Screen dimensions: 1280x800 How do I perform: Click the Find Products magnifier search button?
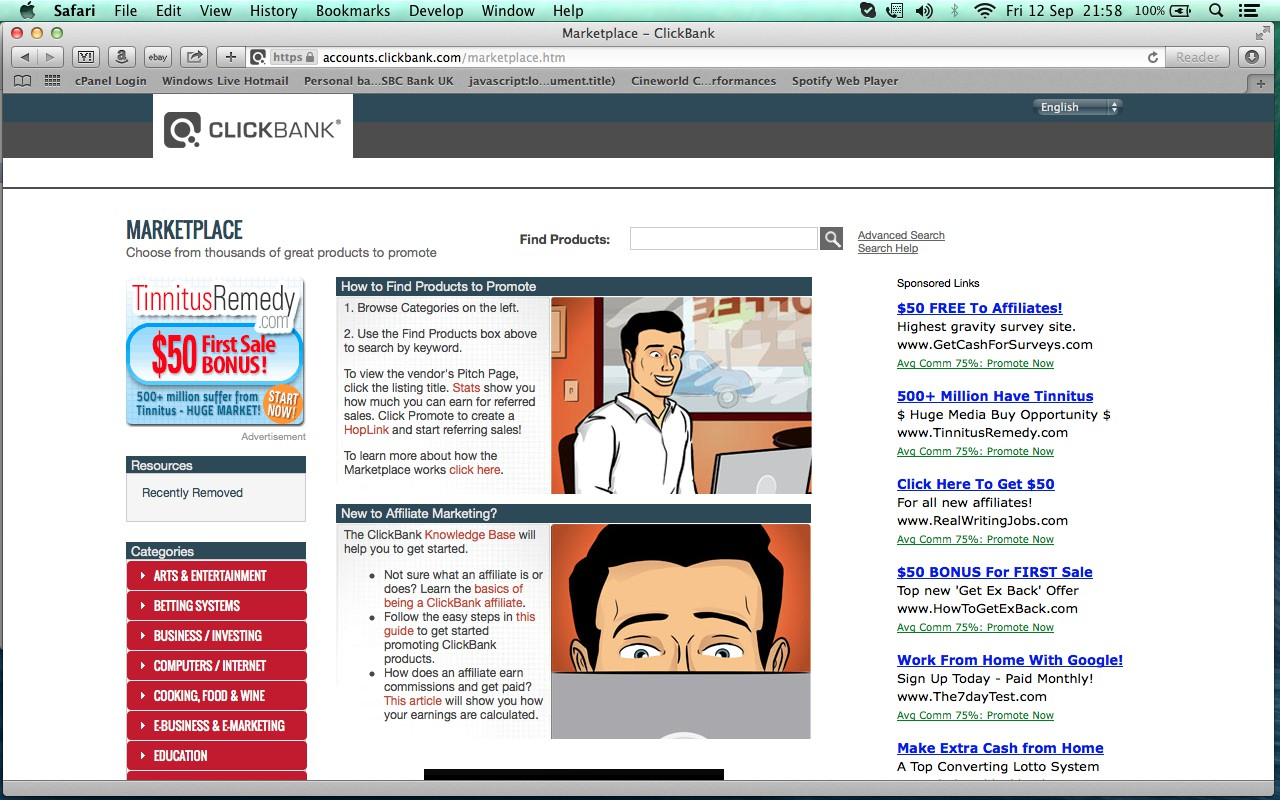coord(831,238)
